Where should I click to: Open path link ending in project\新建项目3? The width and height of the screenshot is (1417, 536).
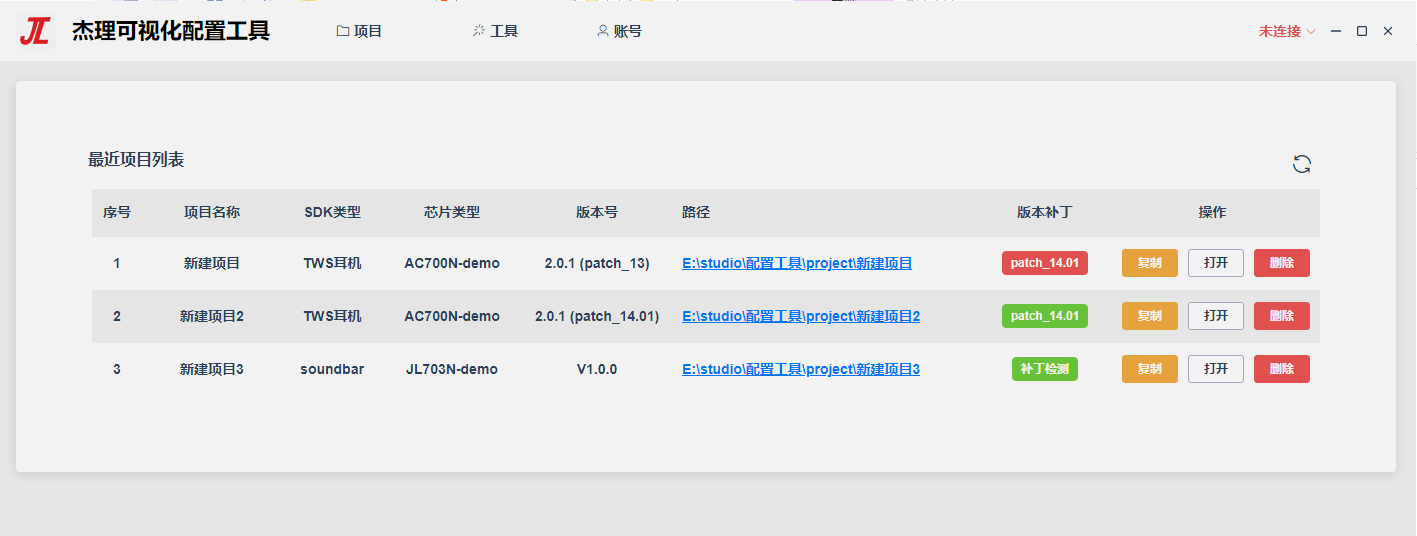[x=801, y=369]
